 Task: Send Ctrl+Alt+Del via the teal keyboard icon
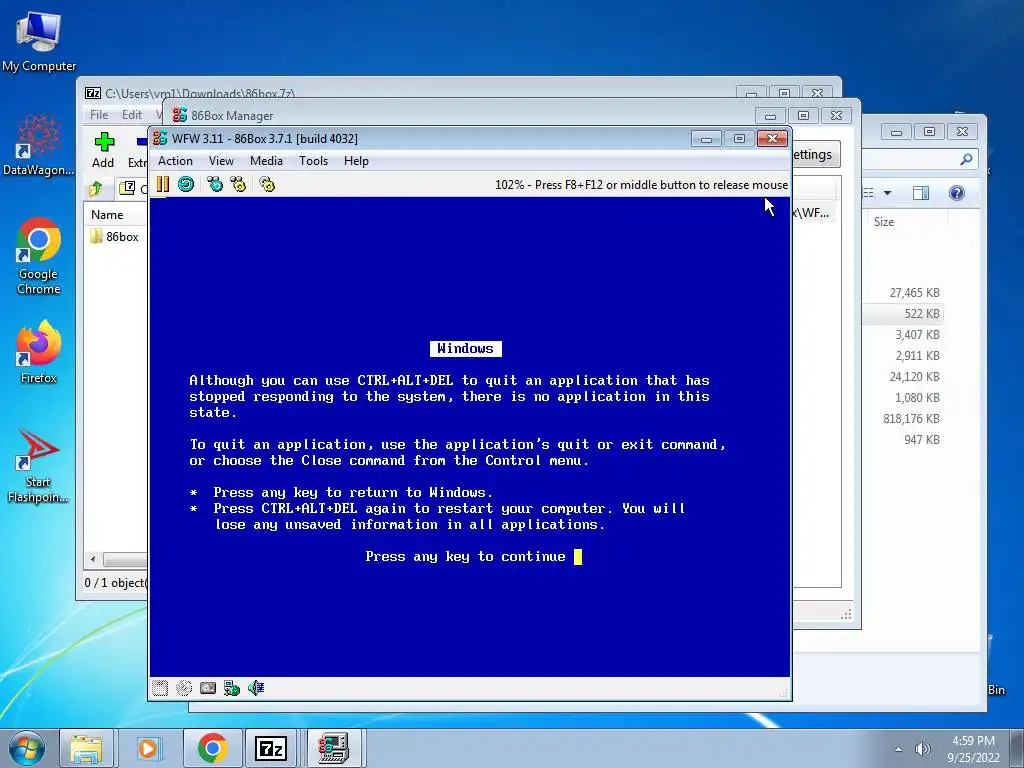coord(215,185)
